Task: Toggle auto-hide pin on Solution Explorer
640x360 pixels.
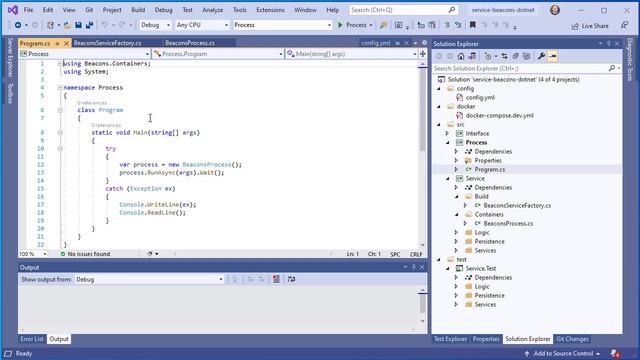Action: tap(608, 43)
